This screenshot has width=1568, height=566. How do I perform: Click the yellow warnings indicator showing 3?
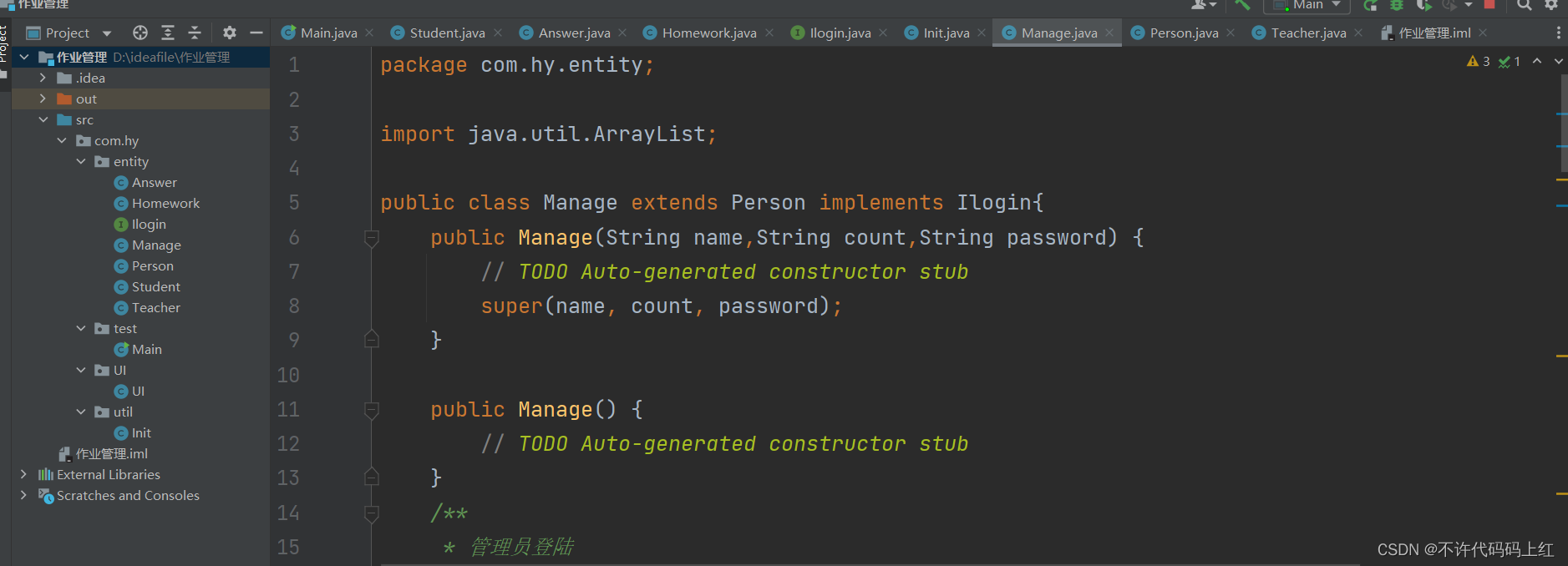point(1479,62)
